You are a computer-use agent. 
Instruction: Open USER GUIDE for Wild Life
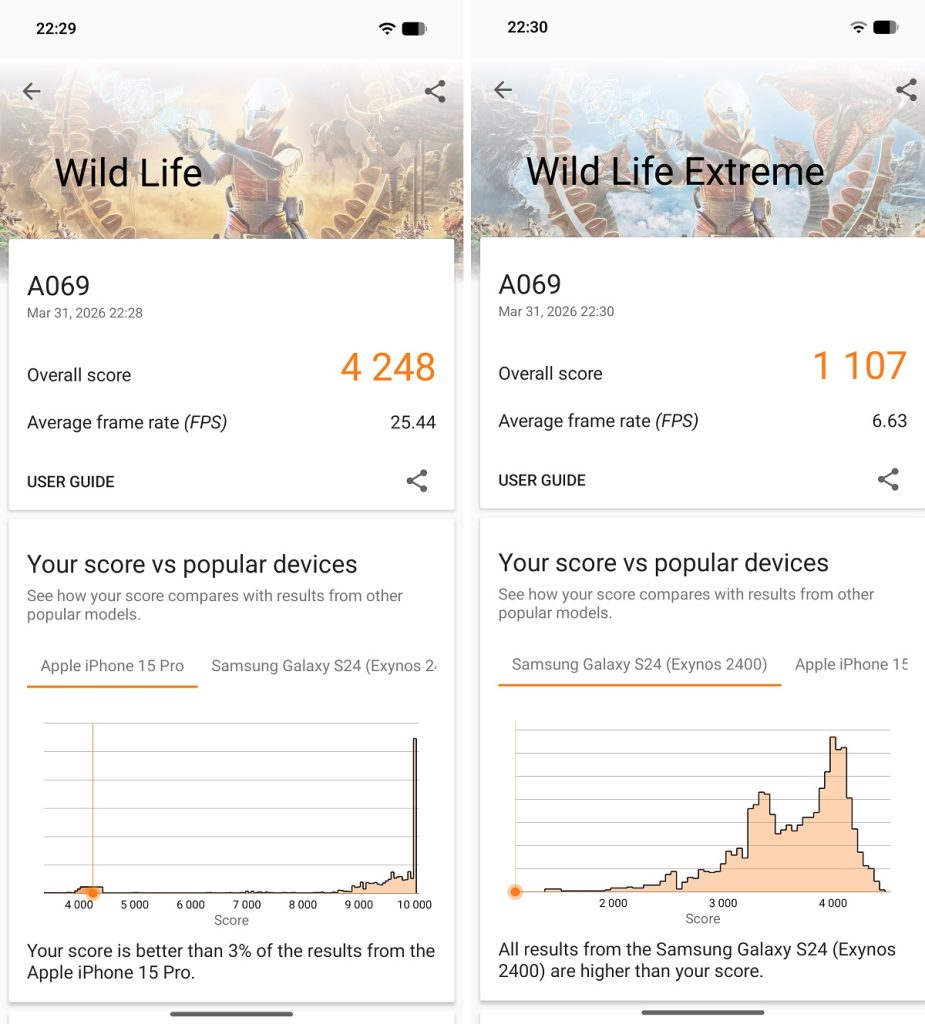pos(71,482)
